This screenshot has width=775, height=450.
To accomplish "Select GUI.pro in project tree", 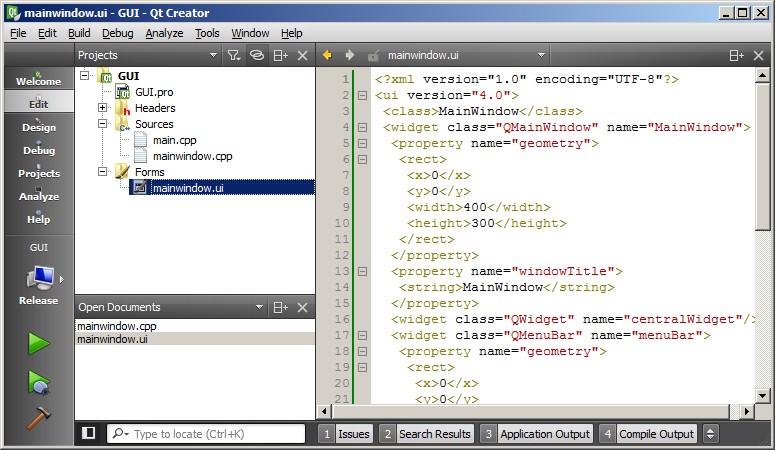I will pyautogui.click(x=154, y=92).
